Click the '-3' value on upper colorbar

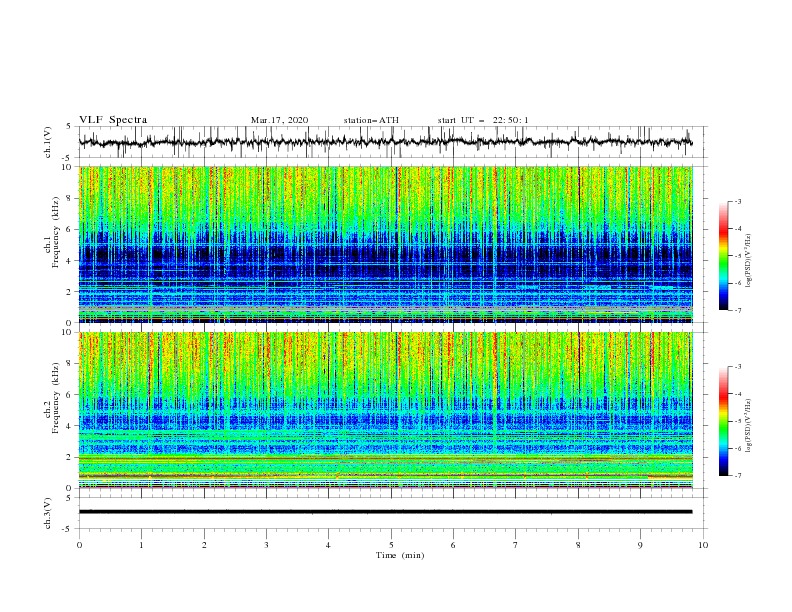[737, 201]
